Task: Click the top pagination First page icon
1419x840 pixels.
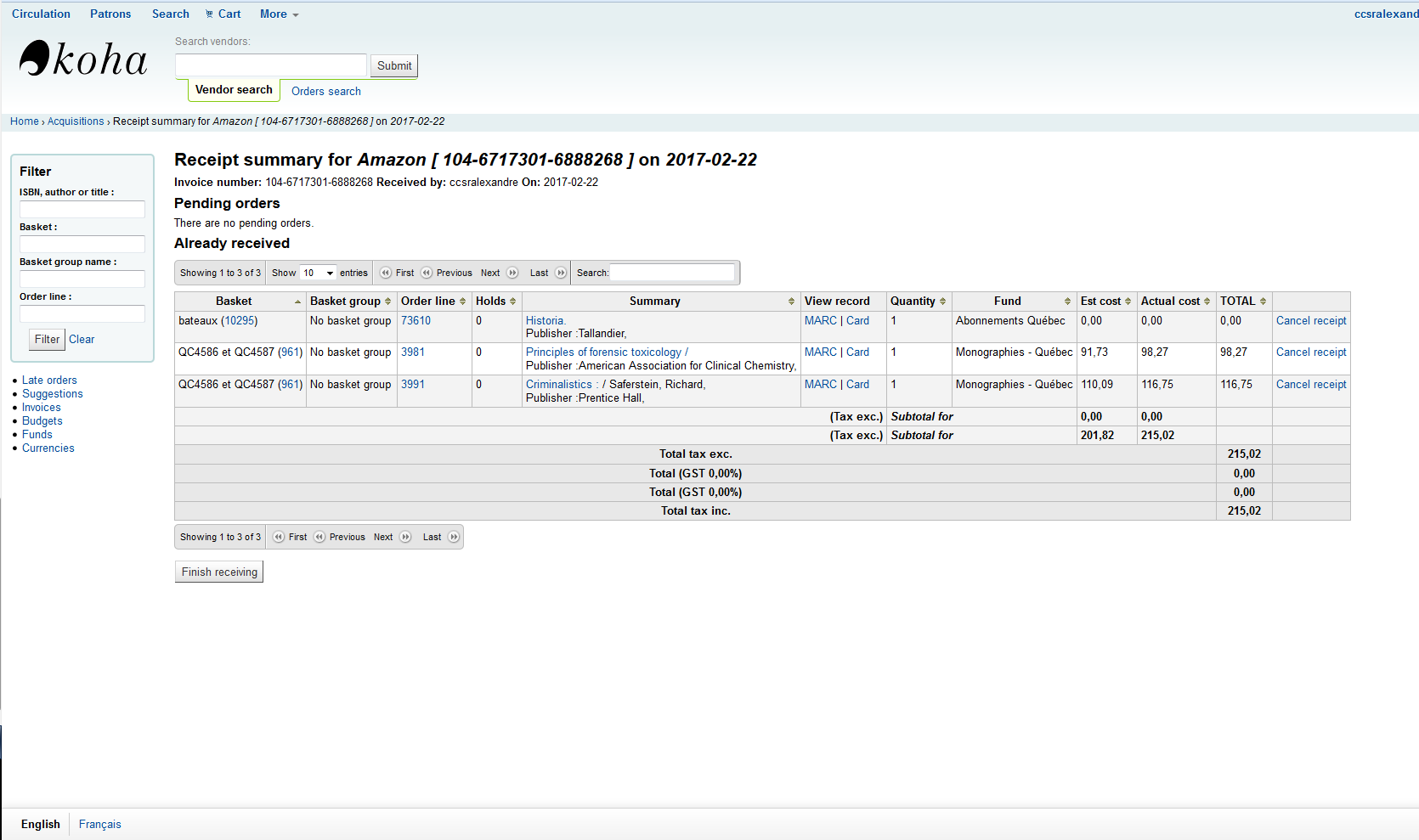Action: pyautogui.click(x=386, y=273)
